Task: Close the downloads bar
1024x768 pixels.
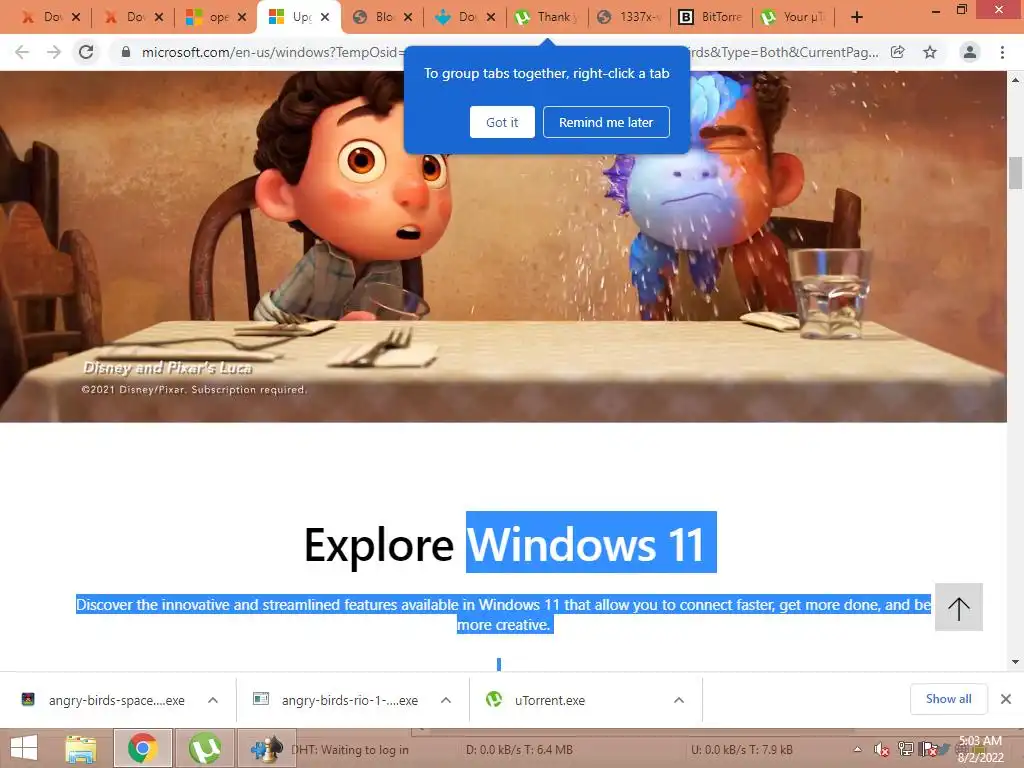Action: pyautogui.click(x=1006, y=699)
